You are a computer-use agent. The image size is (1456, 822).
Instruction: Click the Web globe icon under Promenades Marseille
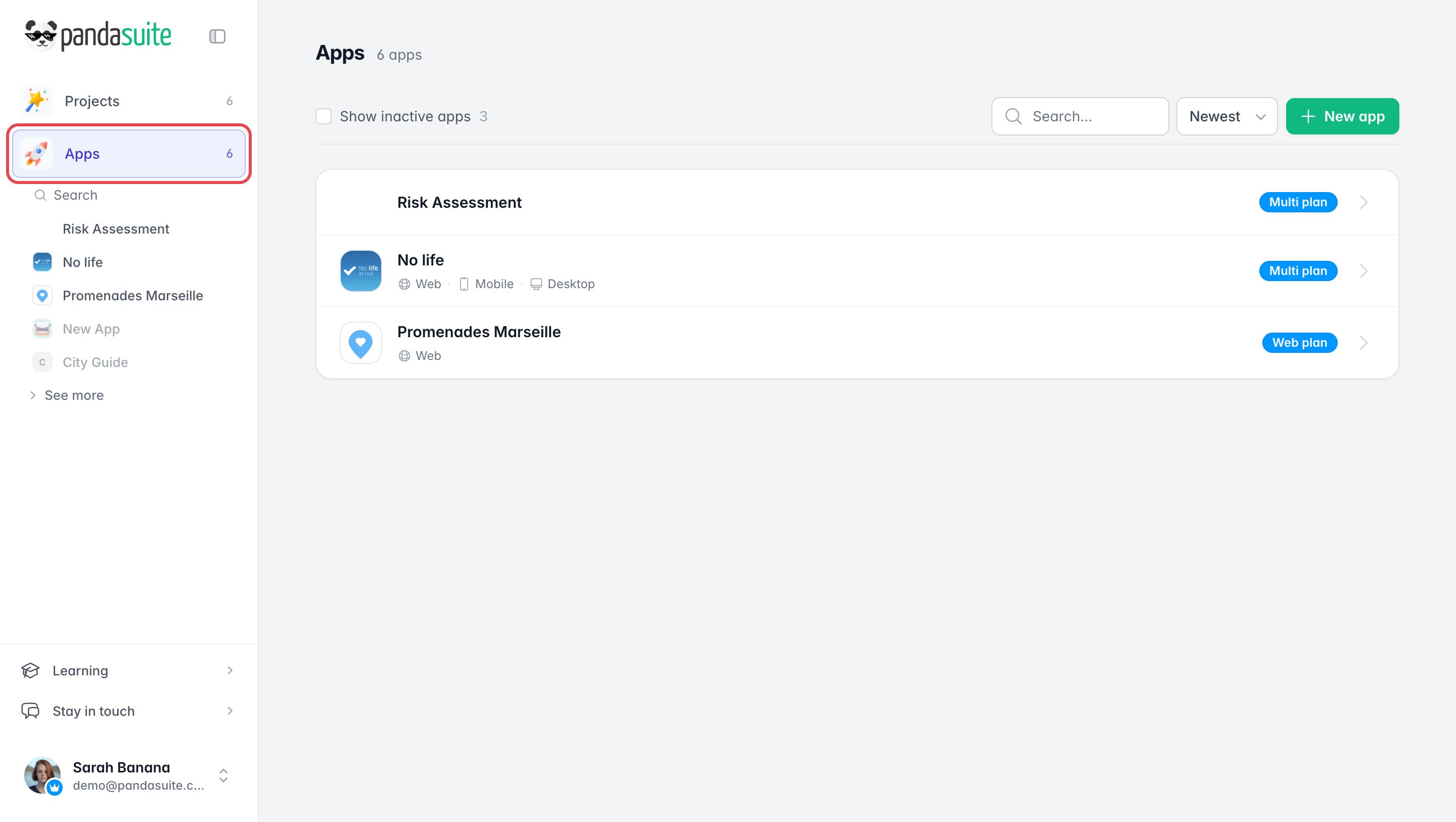(x=404, y=356)
